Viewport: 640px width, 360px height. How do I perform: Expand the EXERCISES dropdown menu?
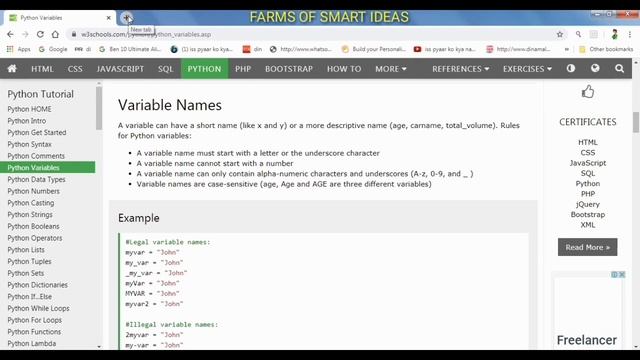coord(527,69)
